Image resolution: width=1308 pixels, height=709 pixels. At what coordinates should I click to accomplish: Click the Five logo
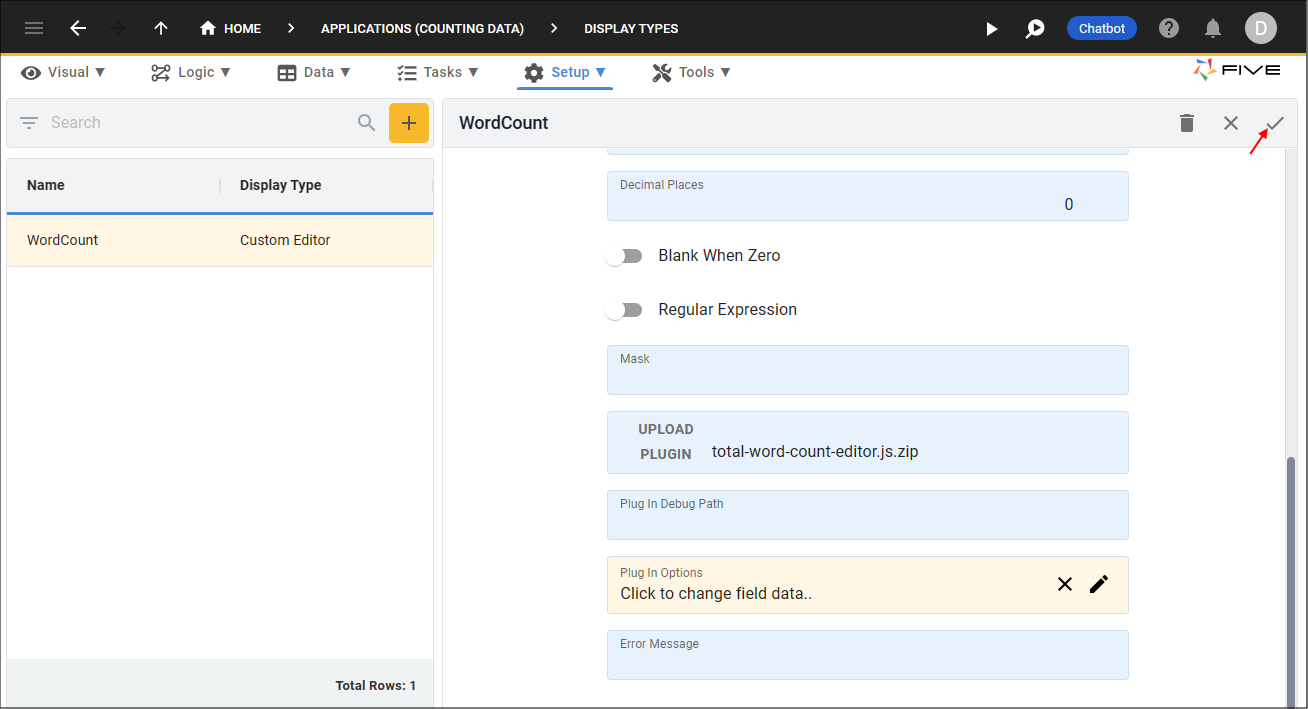[1236, 70]
